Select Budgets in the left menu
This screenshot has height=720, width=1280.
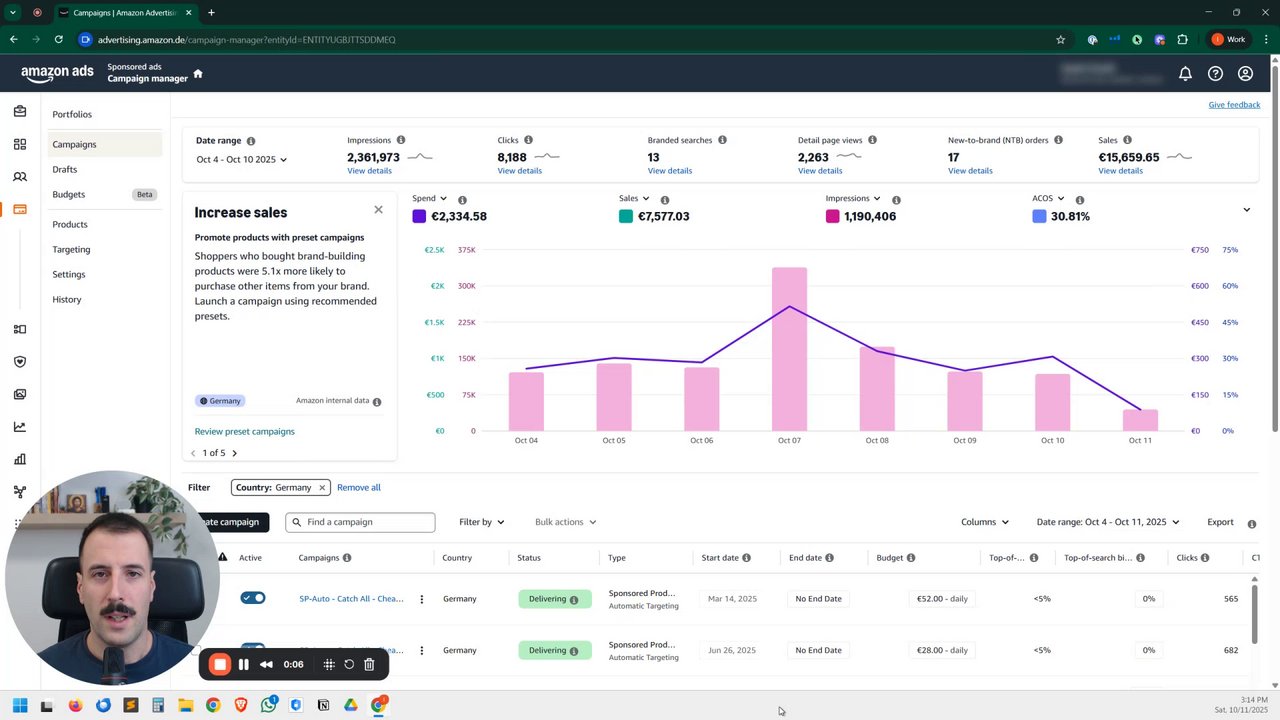click(69, 194)
